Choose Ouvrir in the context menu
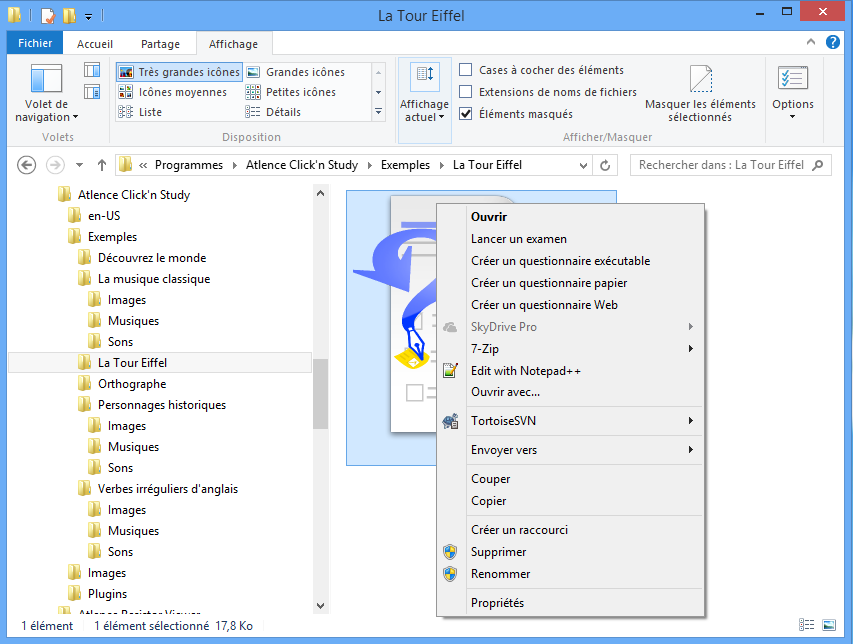Viewport: 853px width, 644px height. [x=570, y=217]
